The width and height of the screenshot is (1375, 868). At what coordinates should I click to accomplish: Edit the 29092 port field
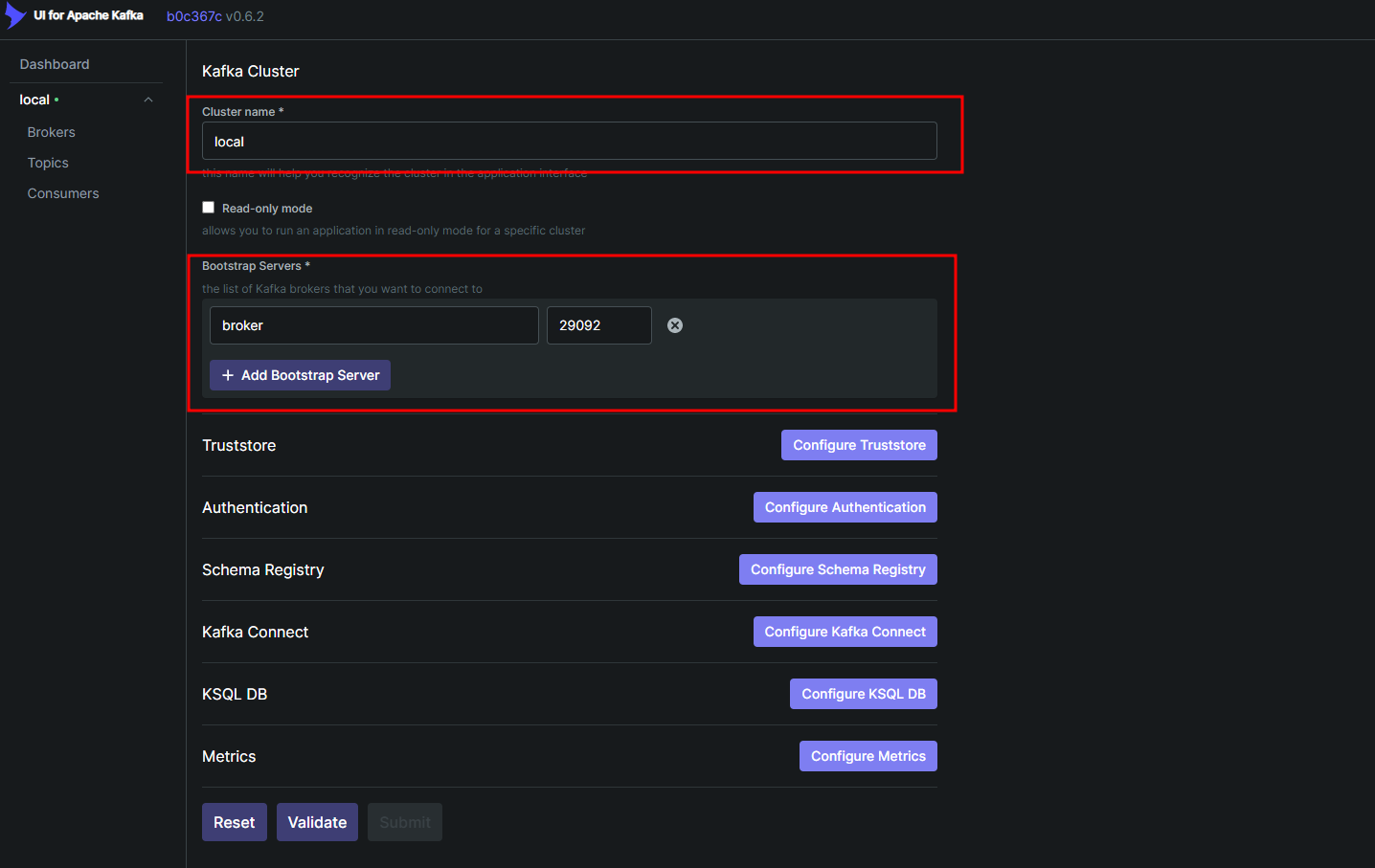(599, 325)
